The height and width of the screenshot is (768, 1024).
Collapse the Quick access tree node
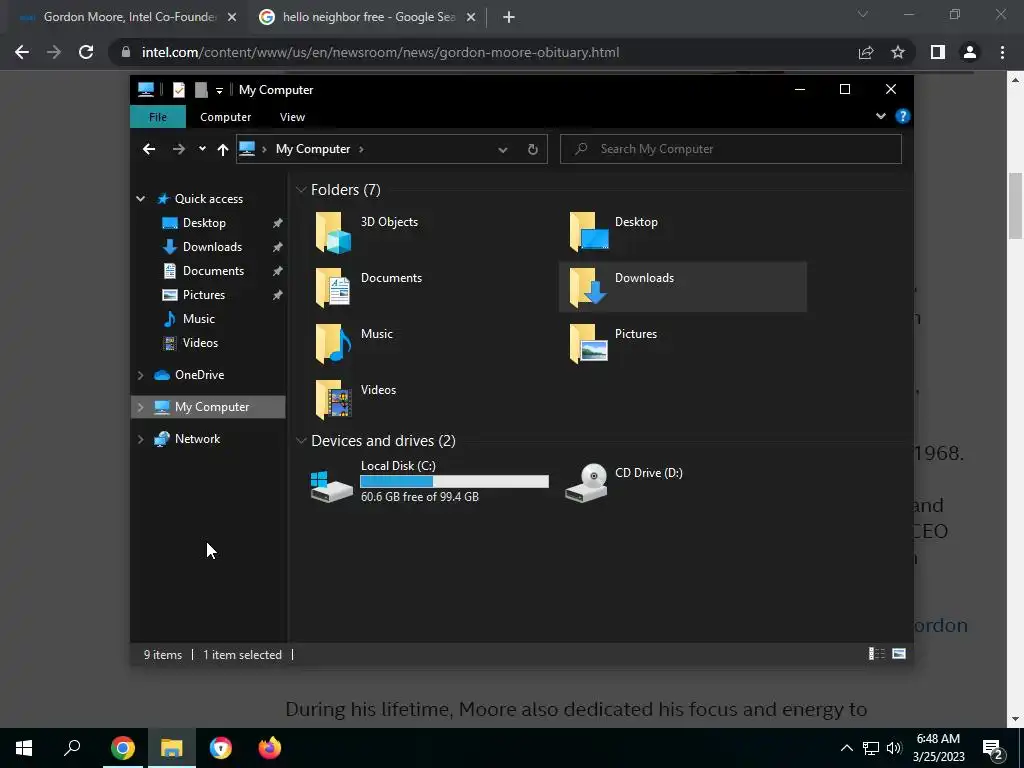(140, 199)
